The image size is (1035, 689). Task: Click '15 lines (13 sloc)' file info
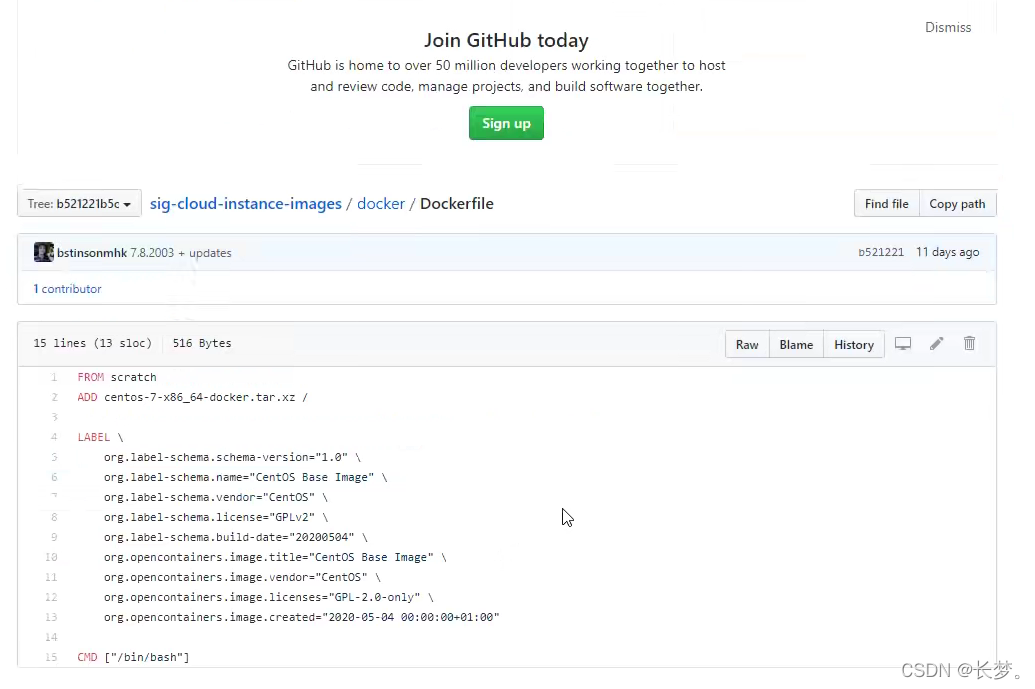(x=92, y=343)
